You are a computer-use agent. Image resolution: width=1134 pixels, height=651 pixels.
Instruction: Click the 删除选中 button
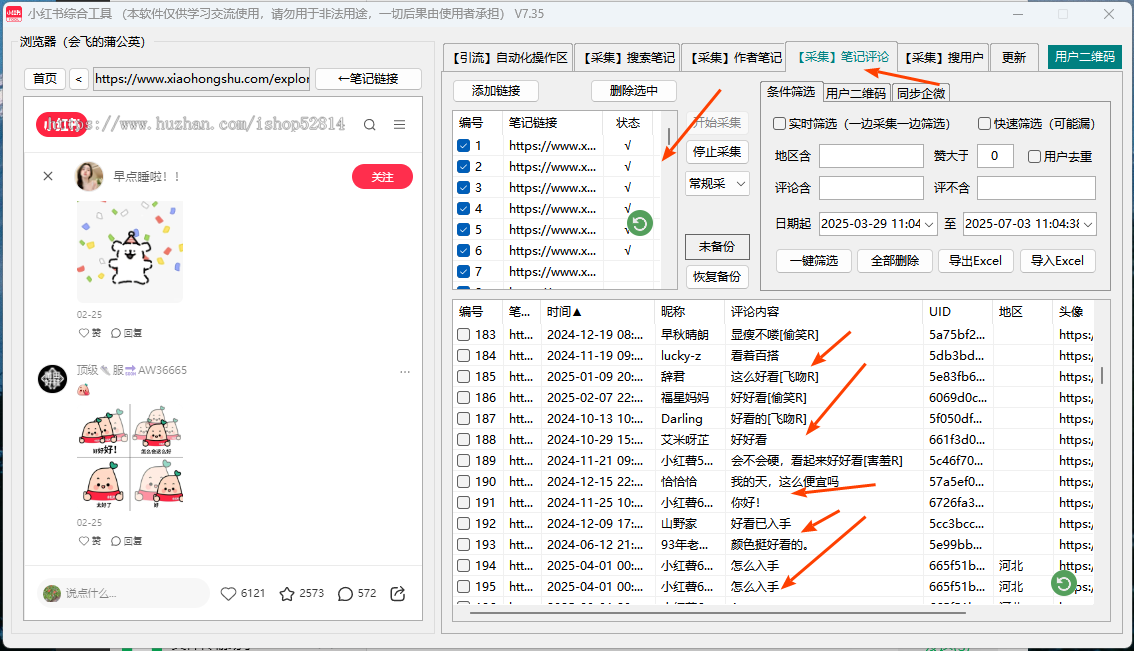point(634,90)
